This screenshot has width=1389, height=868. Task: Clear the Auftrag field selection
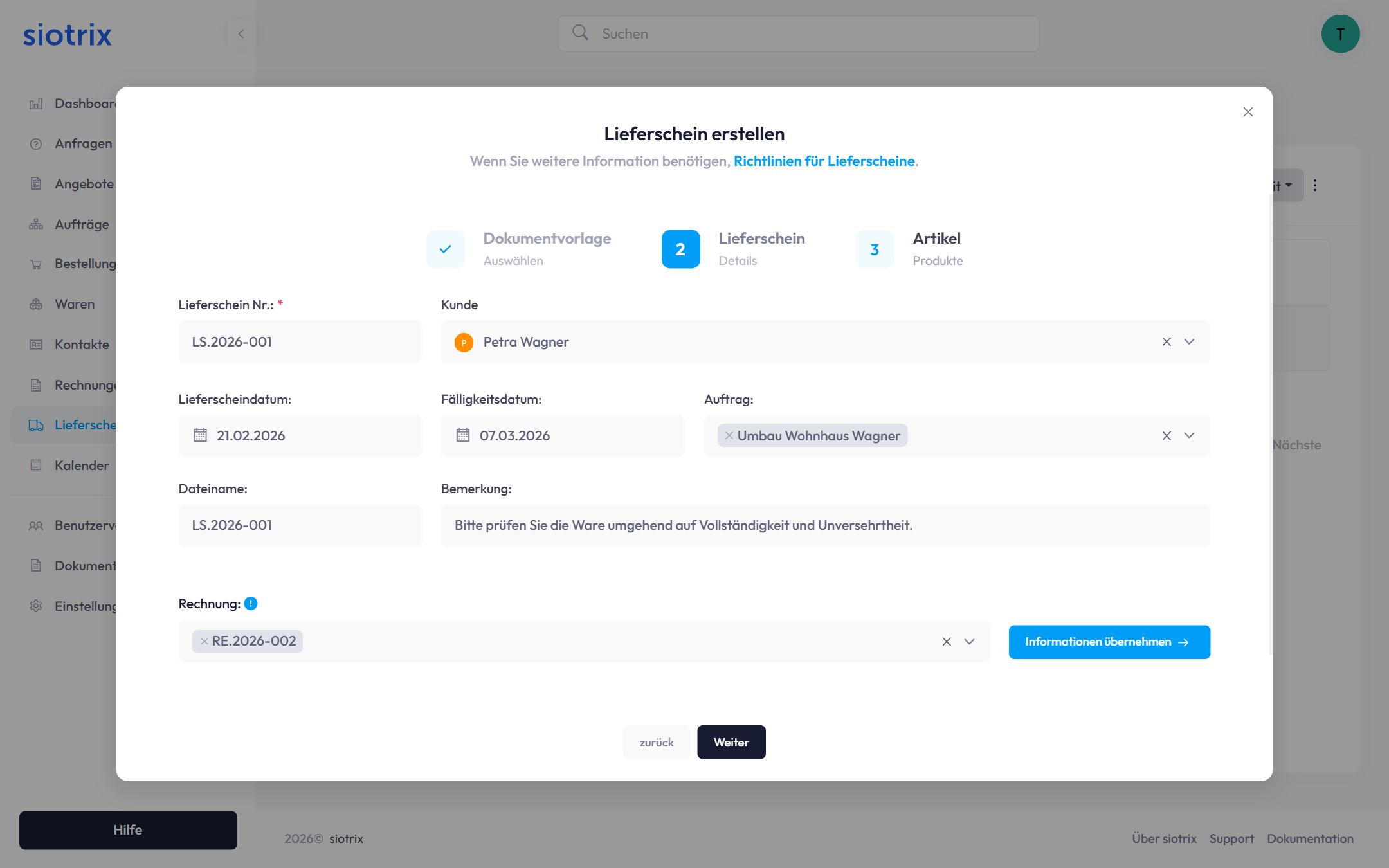point(1167,435)
